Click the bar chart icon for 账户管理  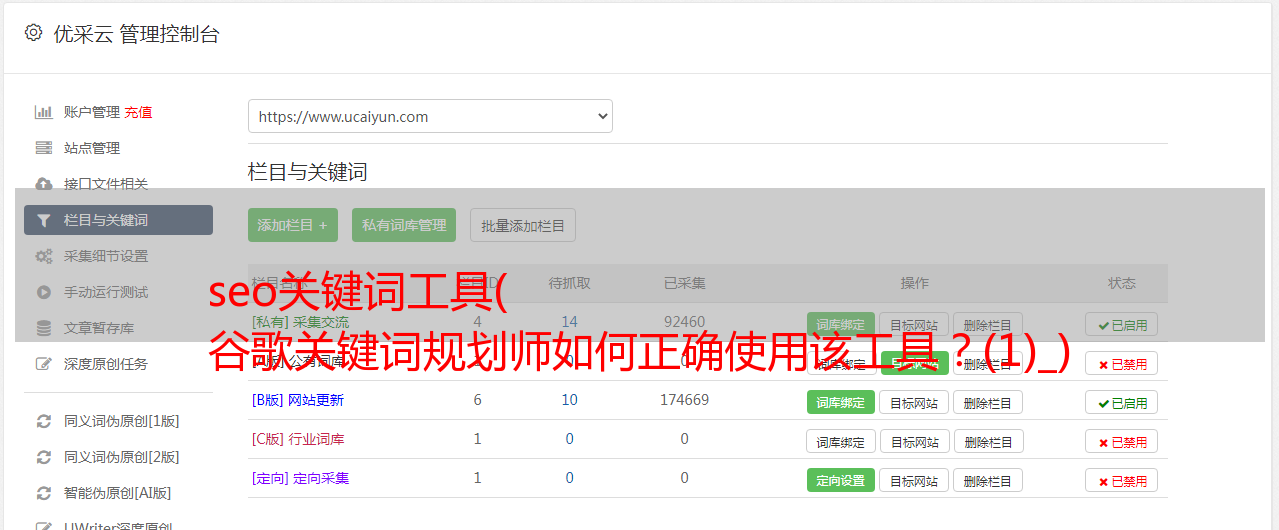point(44,112)
